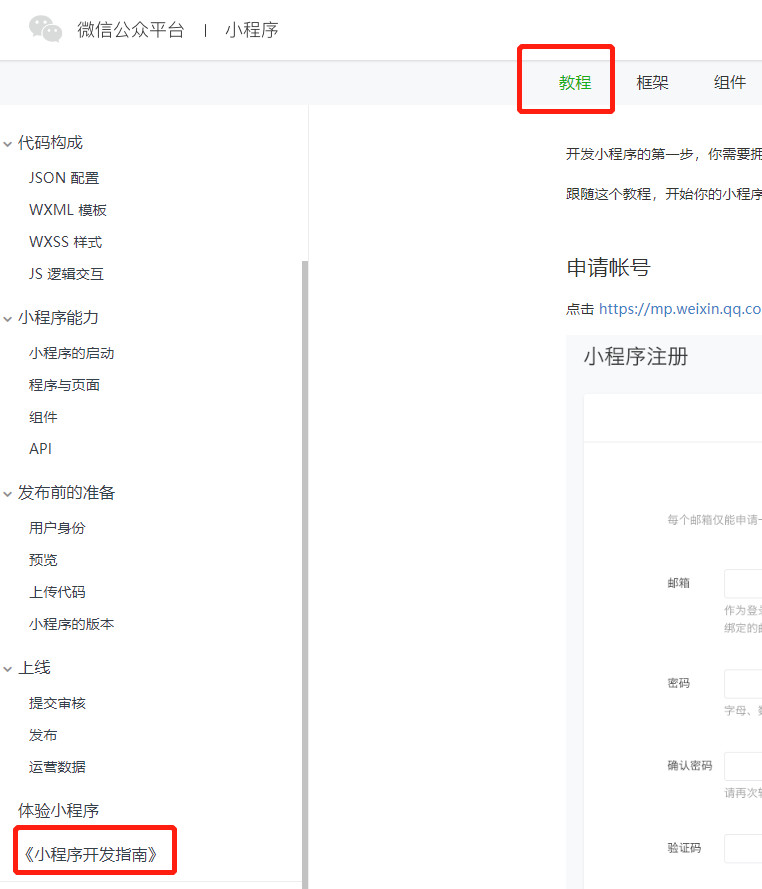Open 发布 under 上线 in the sidebar
Image resolution: width=762 pixels, height=889 pixels.
[x=43, y=735]
